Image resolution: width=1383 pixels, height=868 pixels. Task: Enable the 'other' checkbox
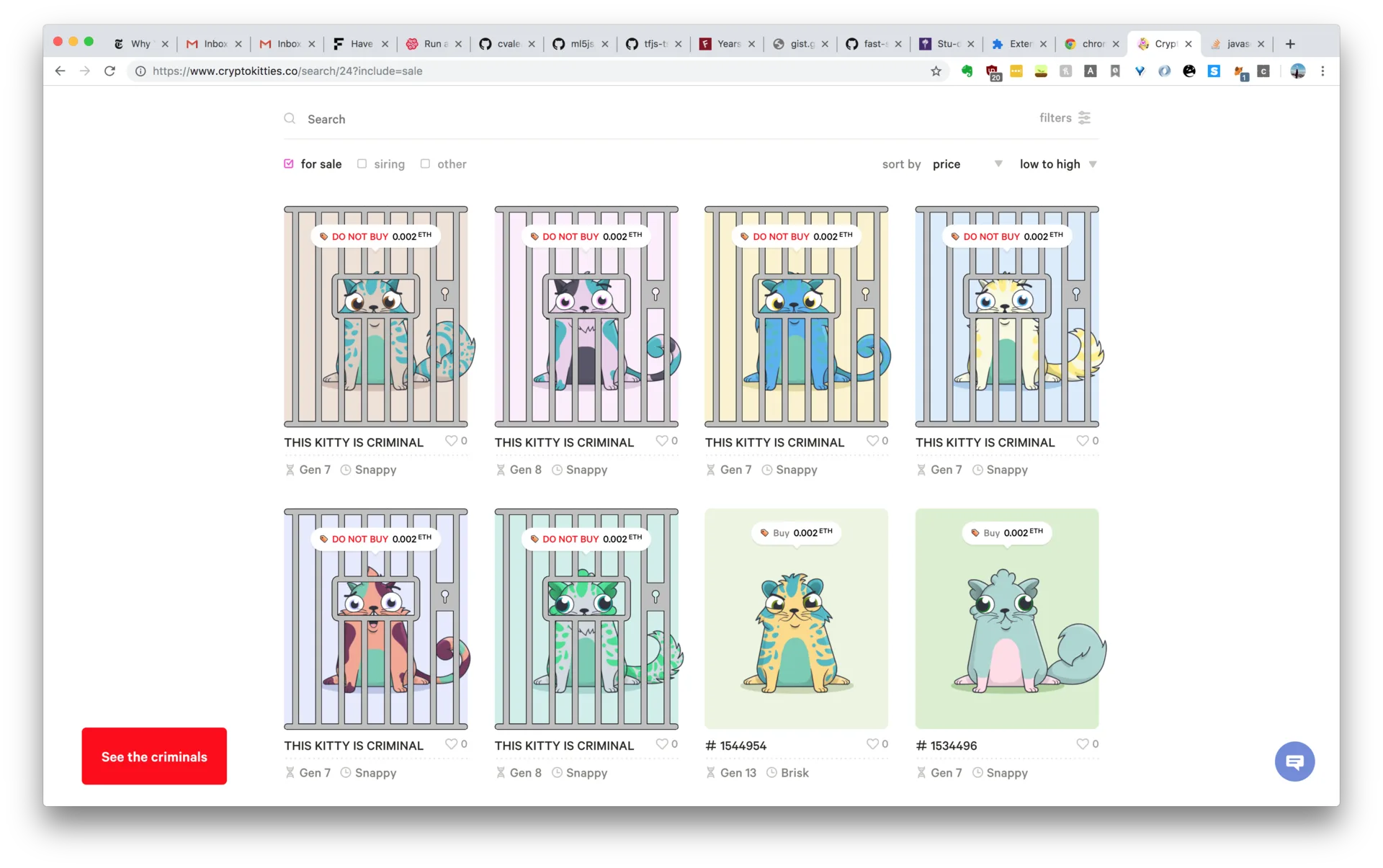426,164
